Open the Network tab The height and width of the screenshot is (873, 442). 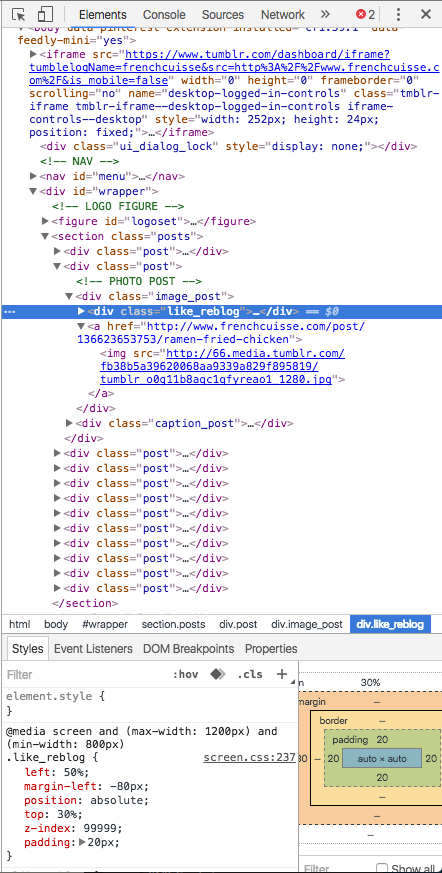coord(283,14)
